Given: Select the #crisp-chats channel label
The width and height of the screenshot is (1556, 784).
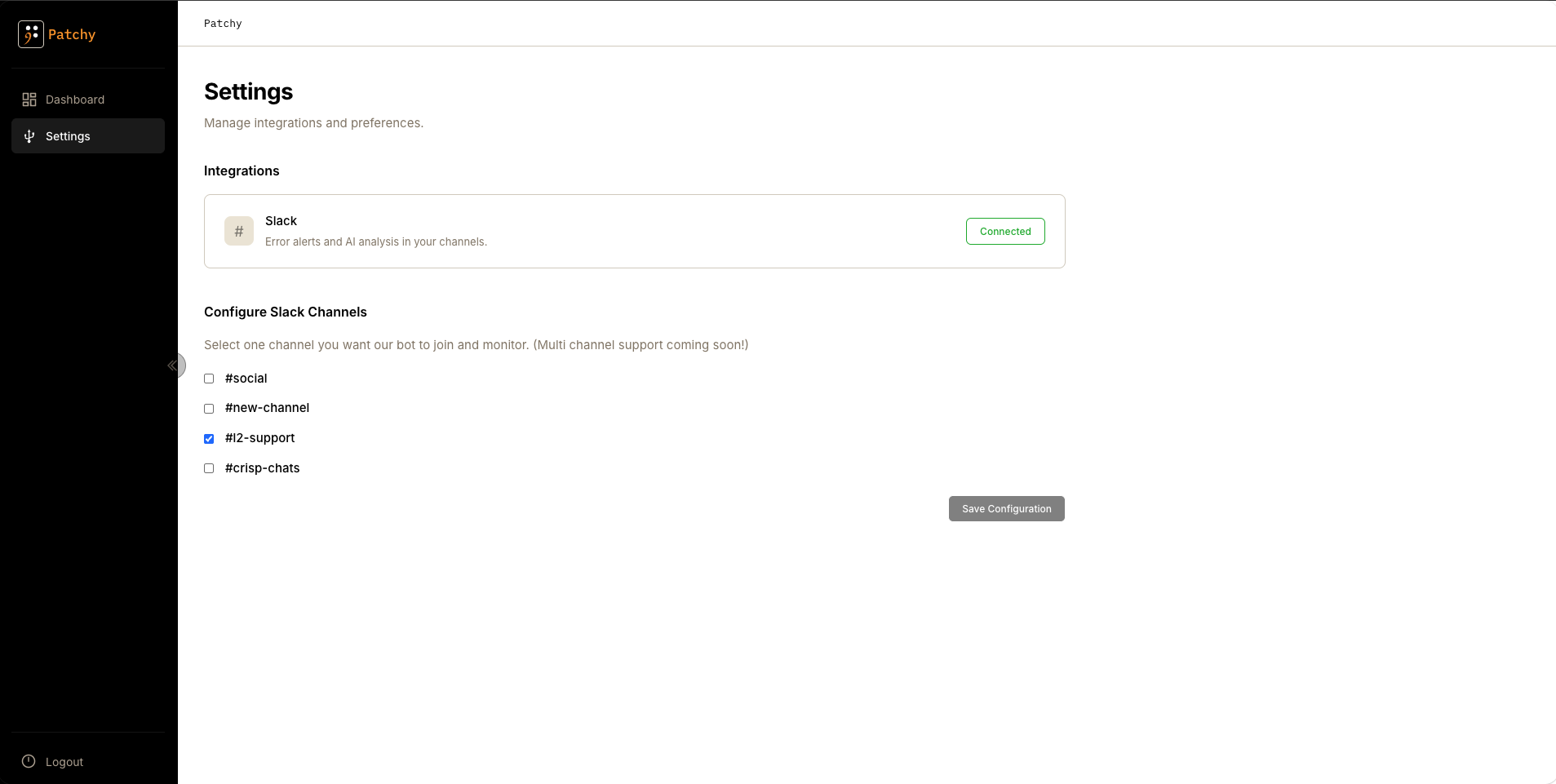Looking at the screenshot, I should tap(262, 468).
